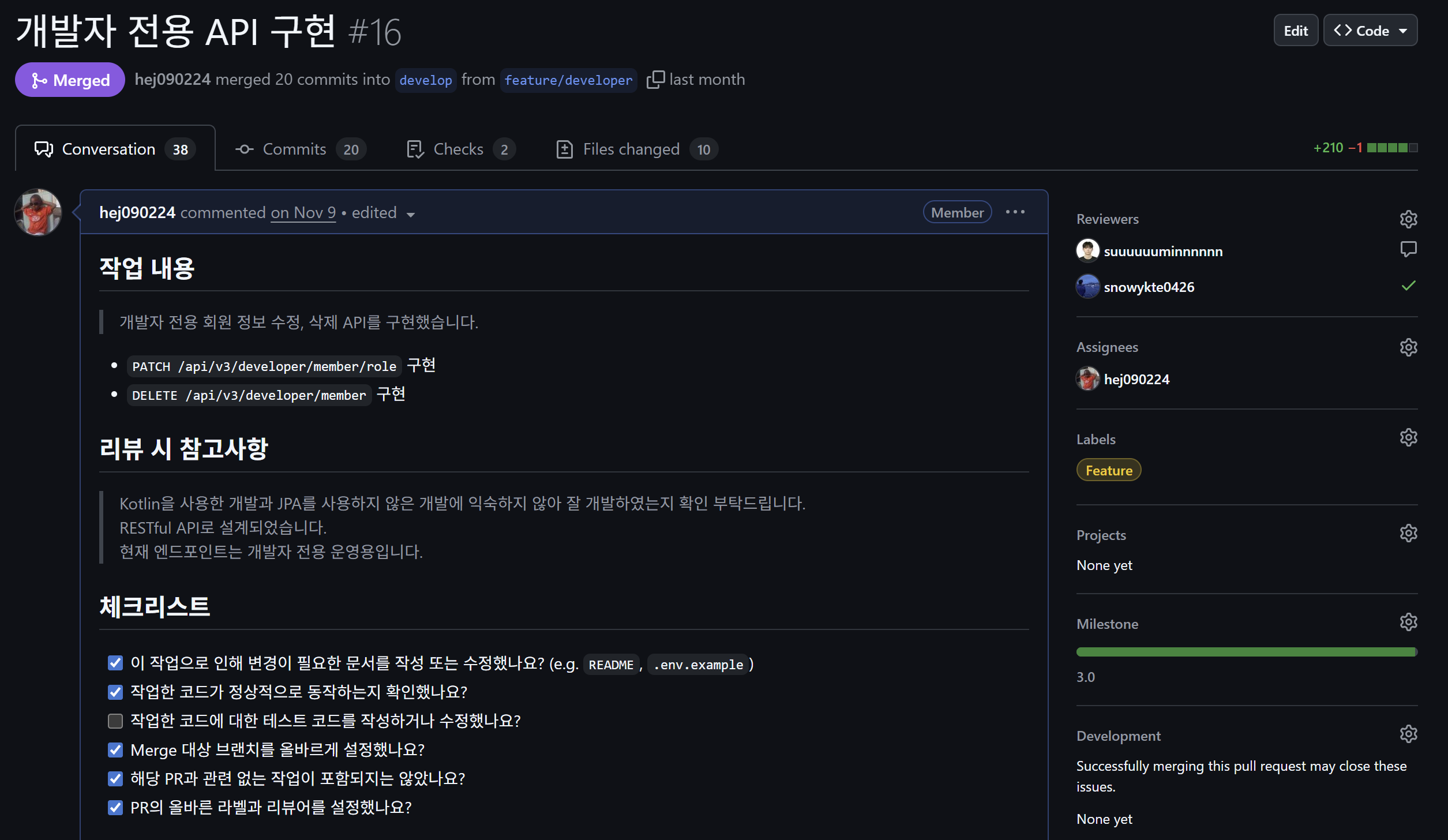Screen dimensions: 1448x840
Task: Open comment options three-dot menu
Action: coord(1015,212)
